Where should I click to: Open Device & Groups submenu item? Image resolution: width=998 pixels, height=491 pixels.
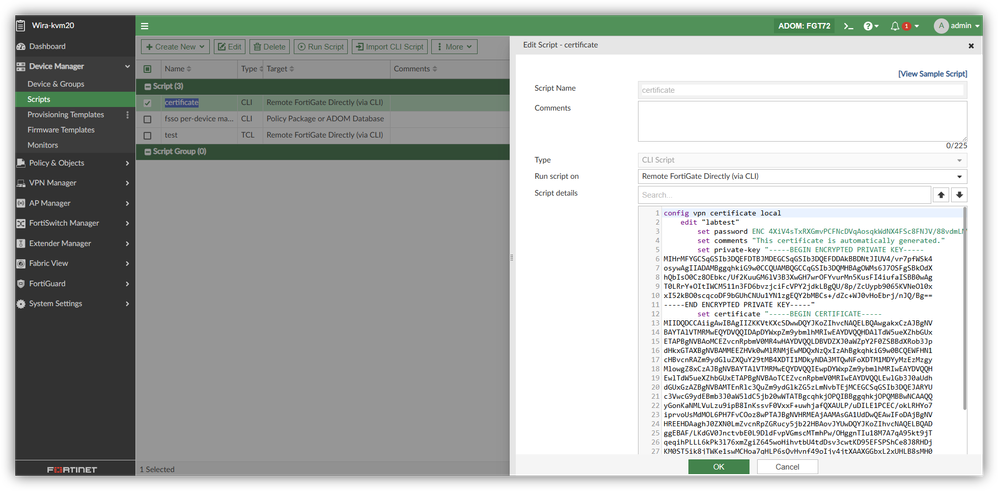(x=56, y=84)
